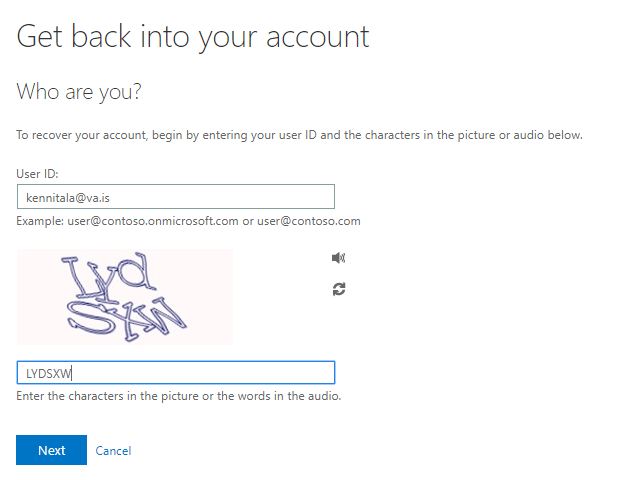
Task: Refresh the captcha image
Action: tap(339, 289)
